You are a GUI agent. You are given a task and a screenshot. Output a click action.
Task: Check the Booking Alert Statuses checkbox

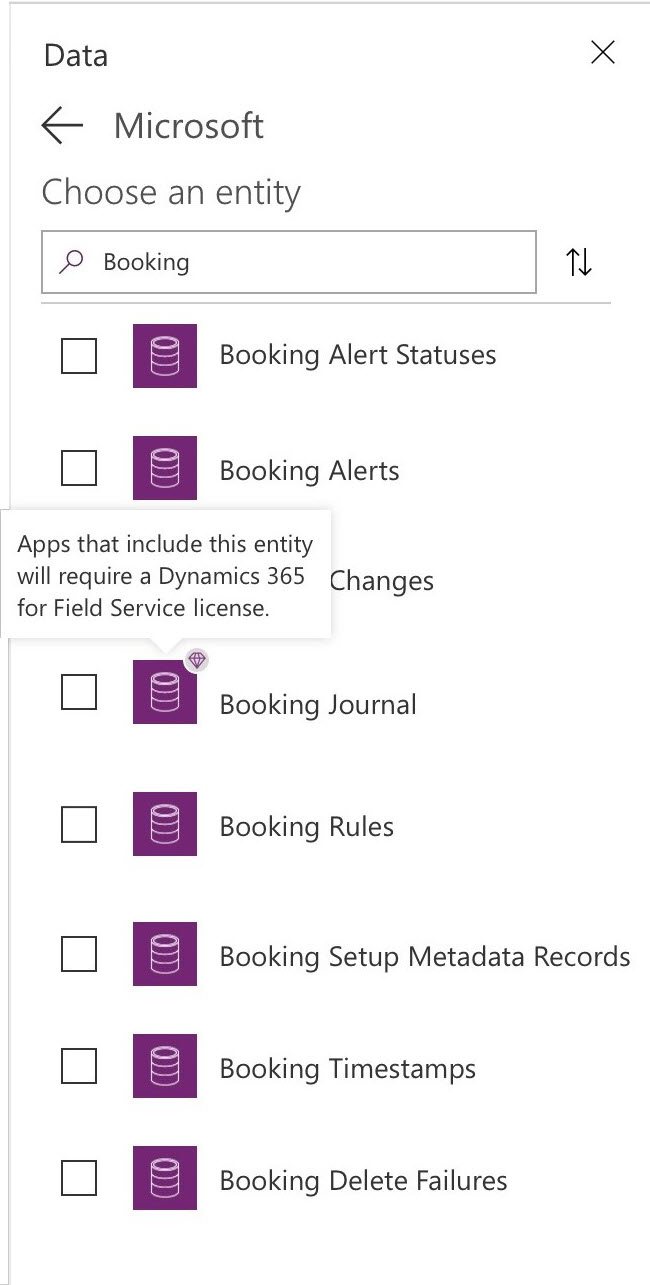[79, 355]
